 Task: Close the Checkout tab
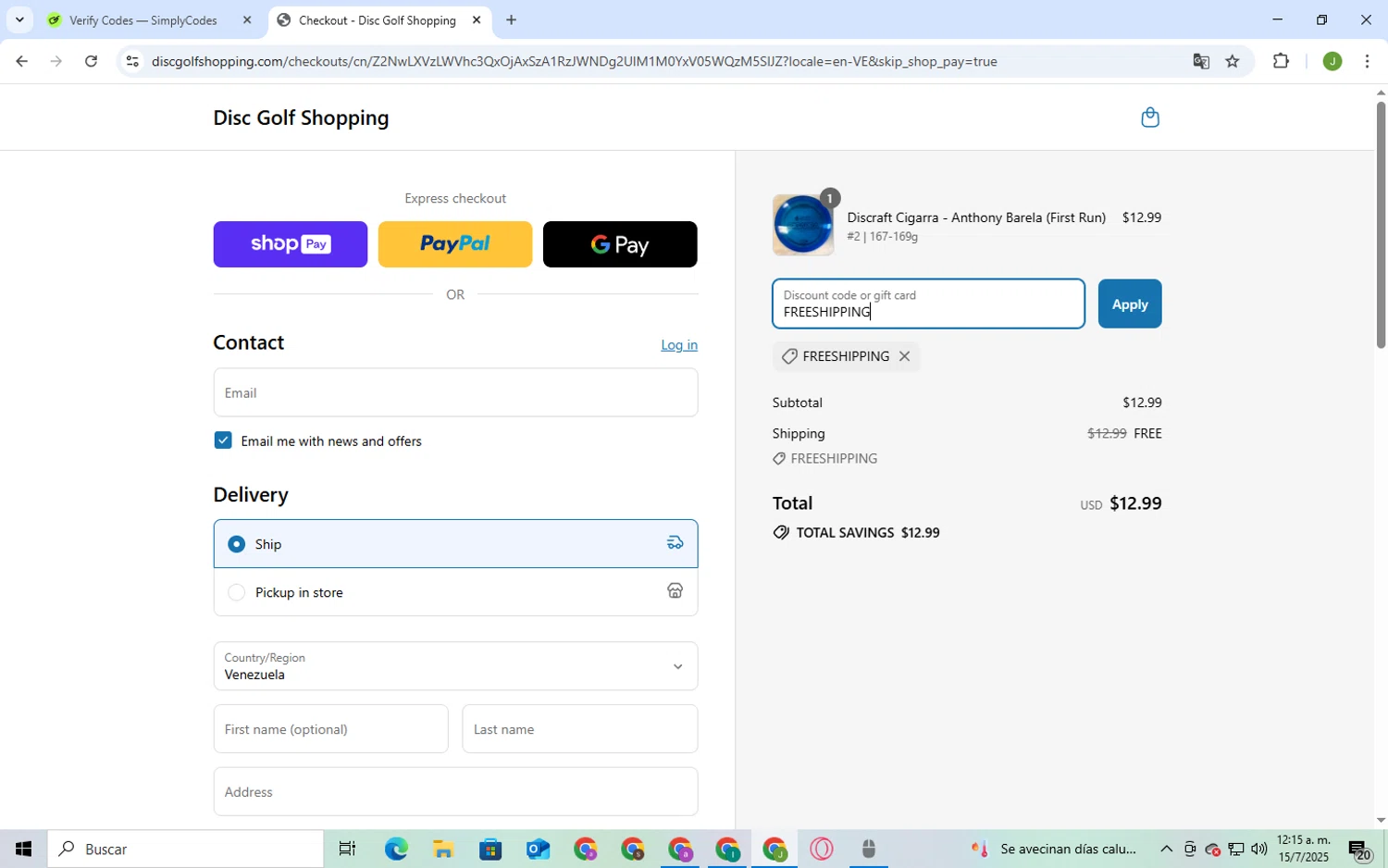[x=477, y=20]
